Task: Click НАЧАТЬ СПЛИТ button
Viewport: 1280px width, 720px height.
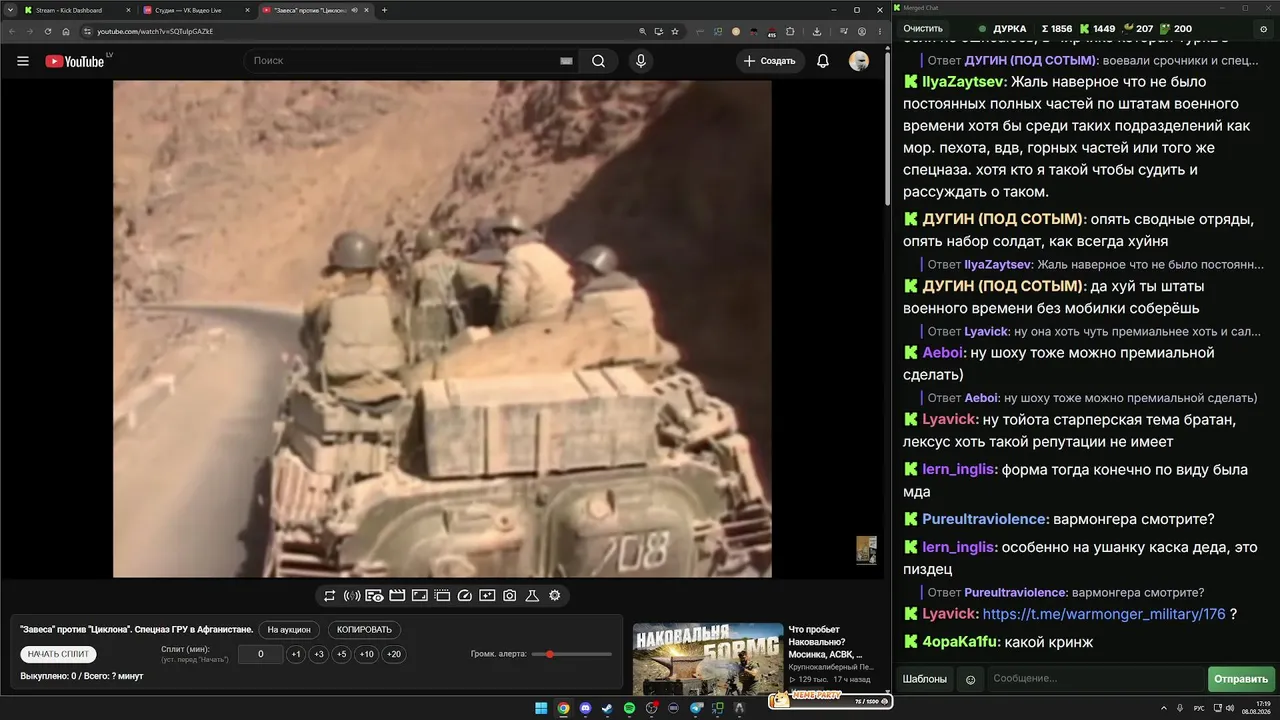Action: [x=58, y=654]
